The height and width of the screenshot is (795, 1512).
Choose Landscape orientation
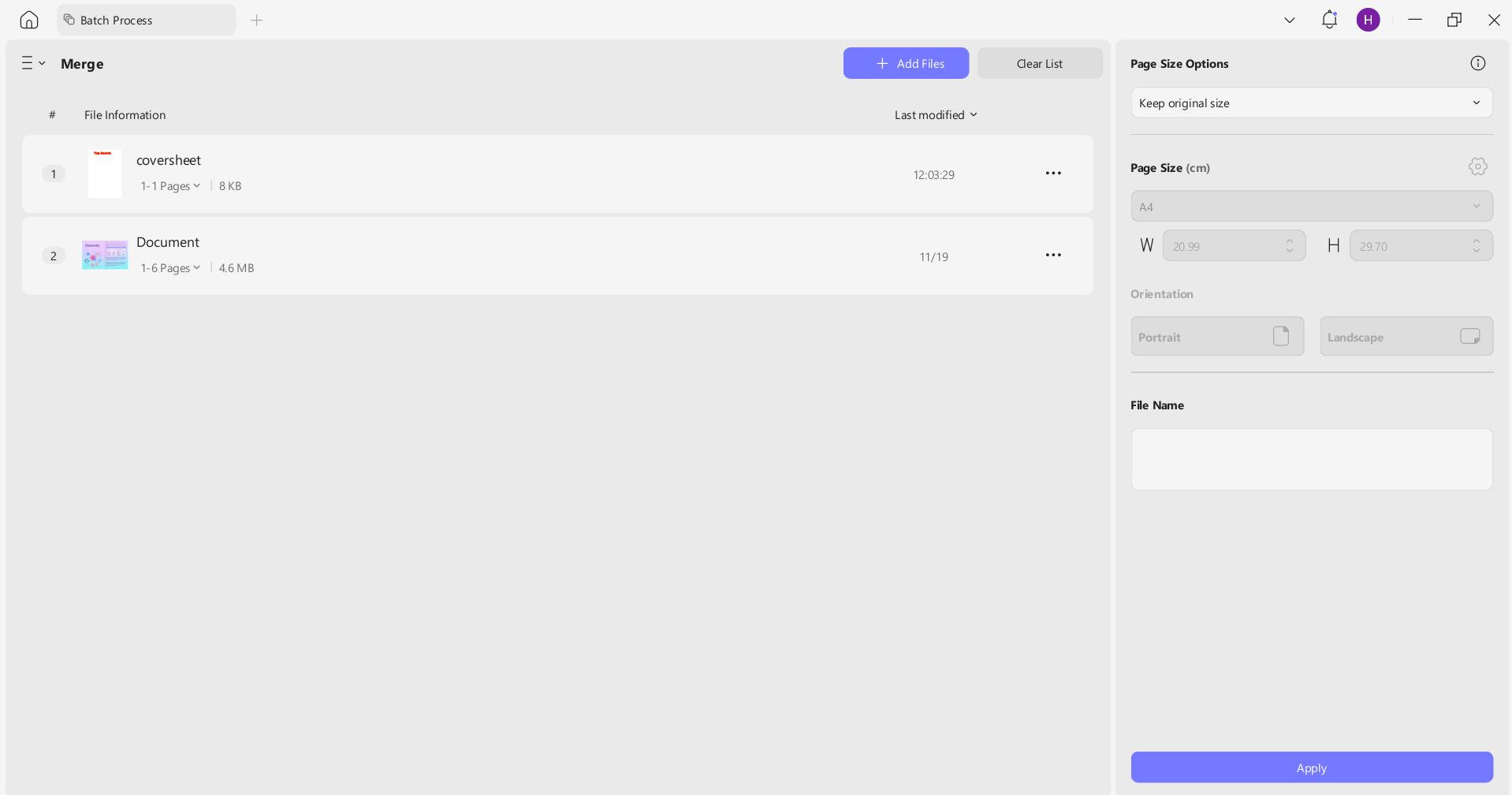coord(1406,337)
